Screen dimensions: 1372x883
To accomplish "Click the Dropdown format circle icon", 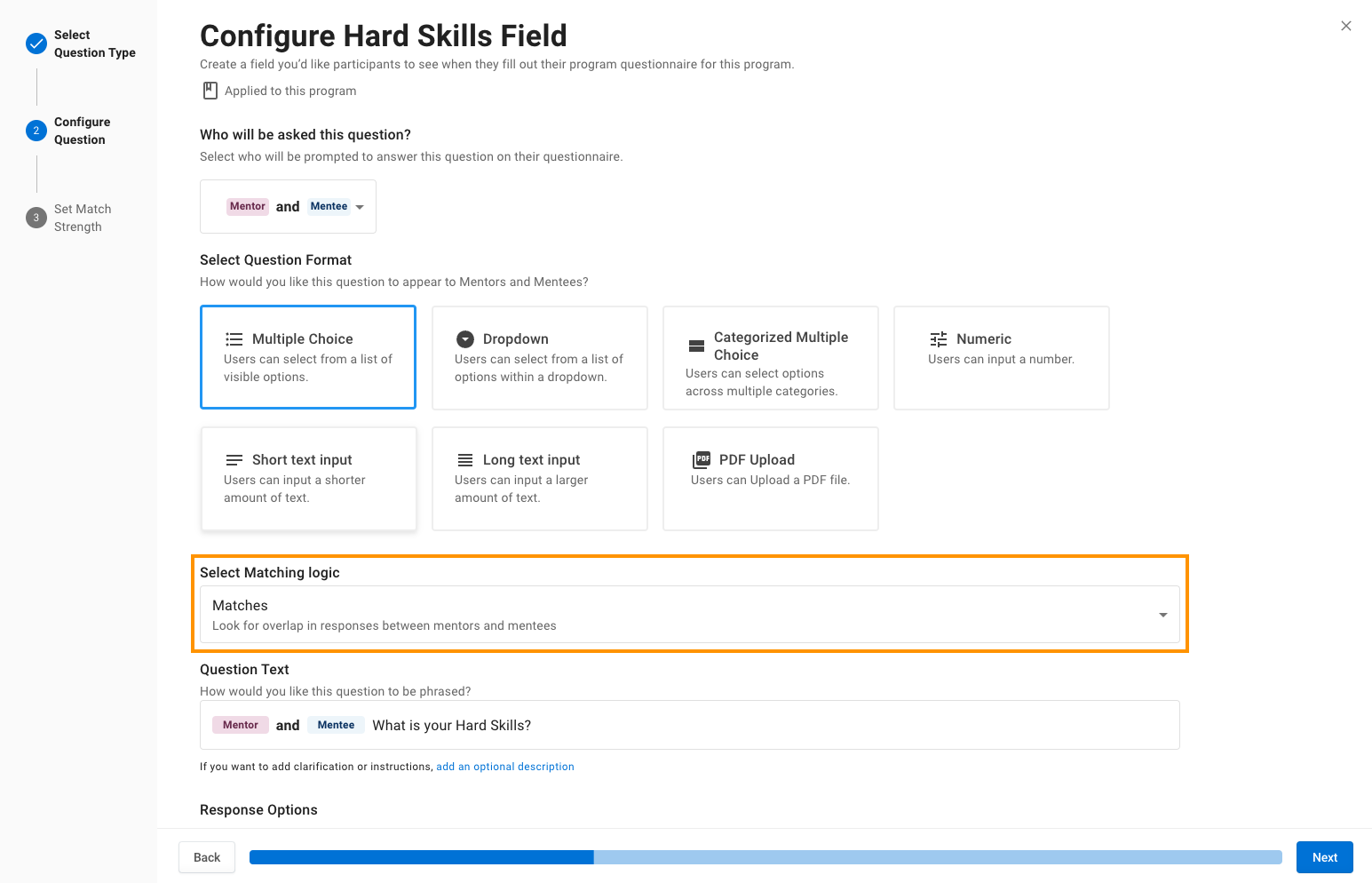I will pyautogui.click(x=465, y=339).
